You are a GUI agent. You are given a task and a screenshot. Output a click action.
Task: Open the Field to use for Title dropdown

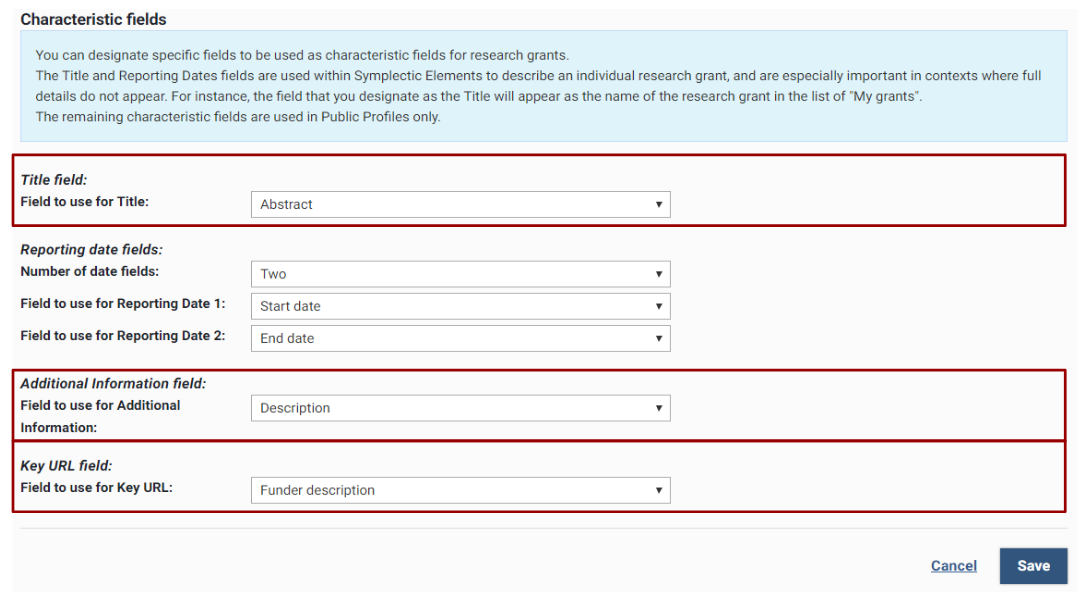(x=460, y=204)
